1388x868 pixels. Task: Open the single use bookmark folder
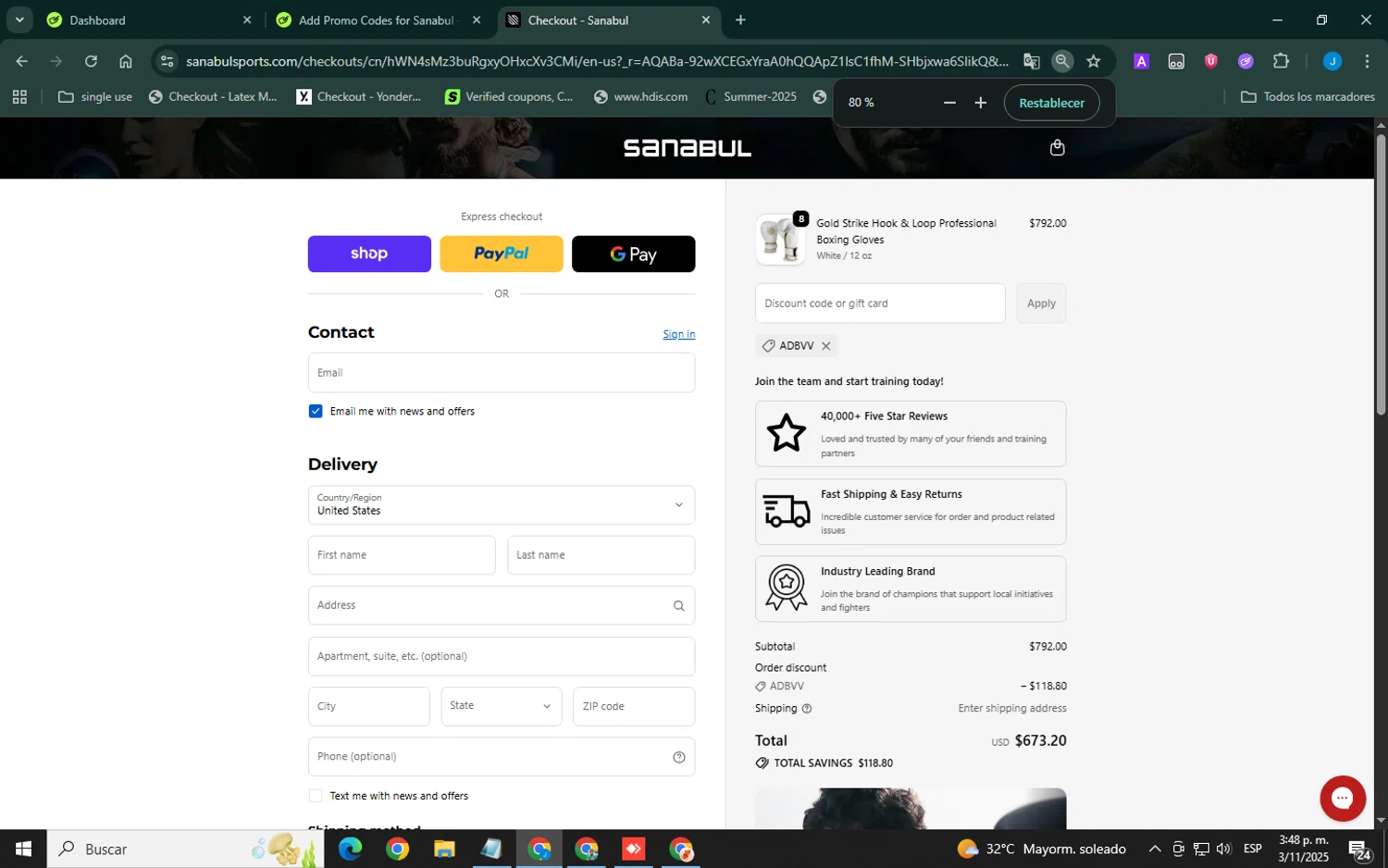[x=95, y=96]
